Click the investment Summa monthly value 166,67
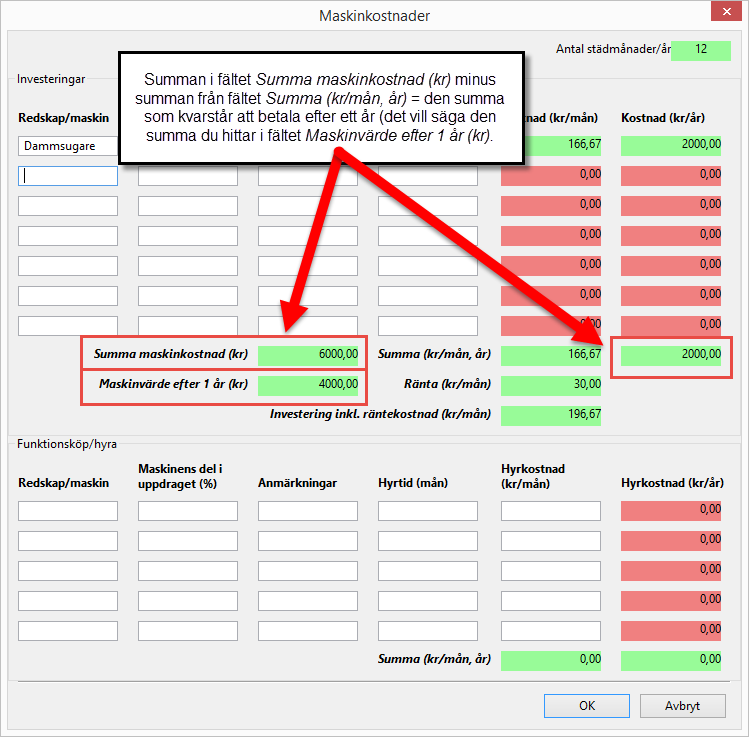This screenshot has width=749, height=737. 551,354
